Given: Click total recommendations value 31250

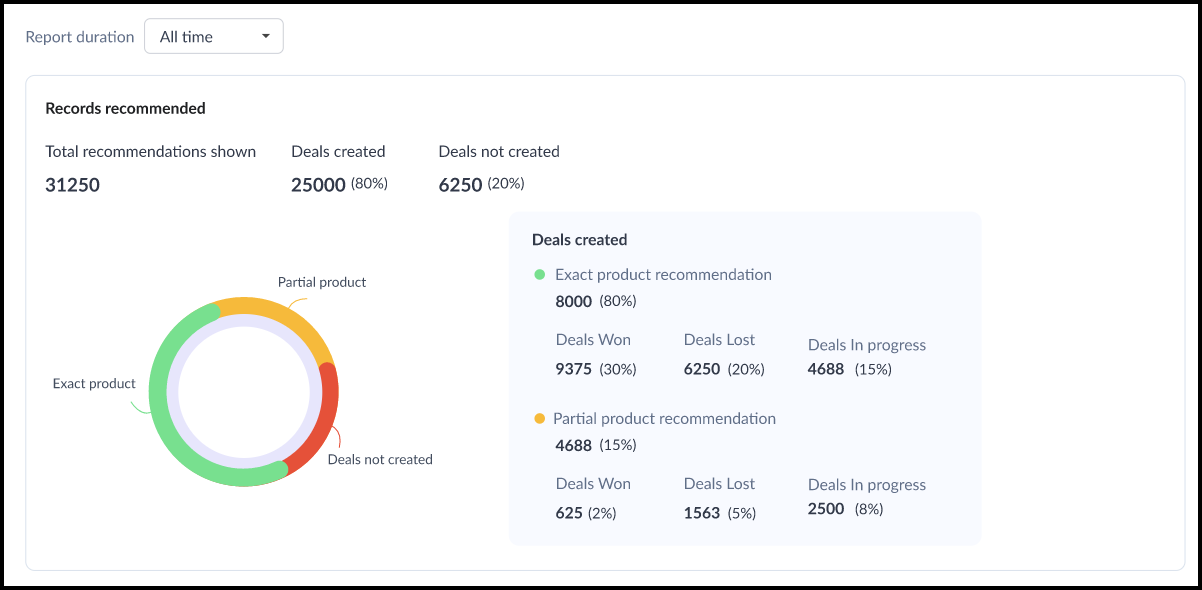Looking at the screenshot, I should (72, 185).
